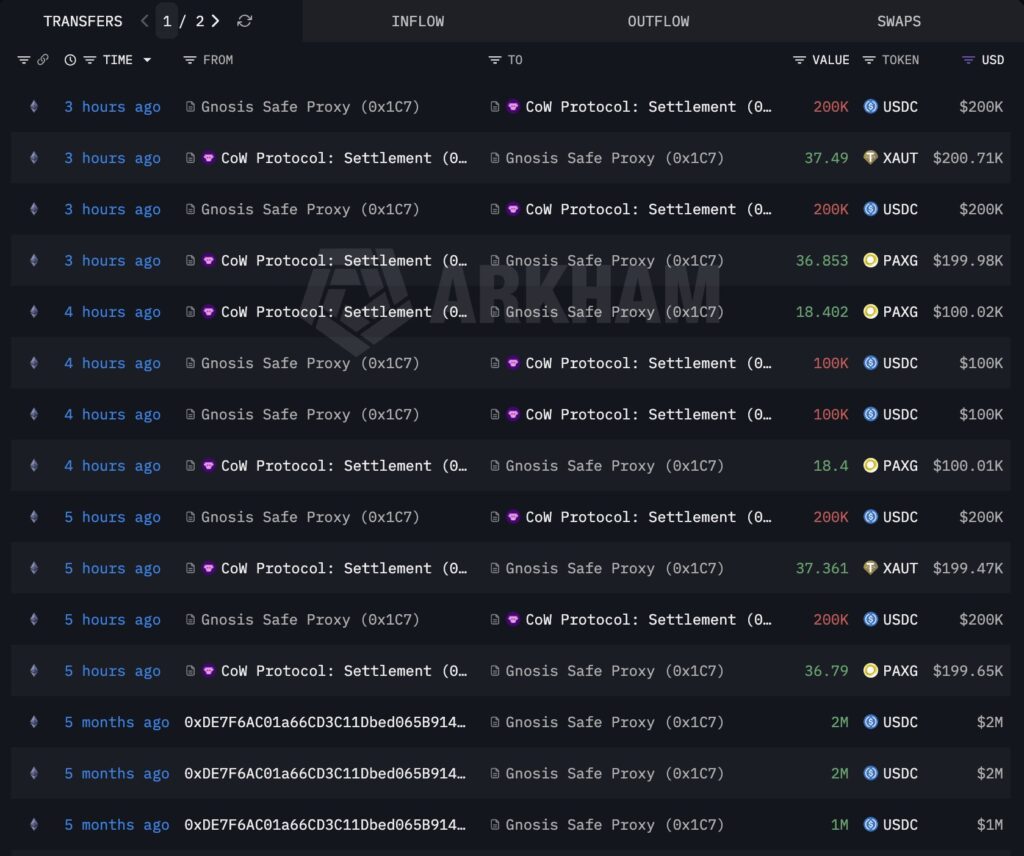Open the 0xDE7F6AC0 sender address in the $1M row
Screen dimensions: 1024x856
(x=325, y=825)
